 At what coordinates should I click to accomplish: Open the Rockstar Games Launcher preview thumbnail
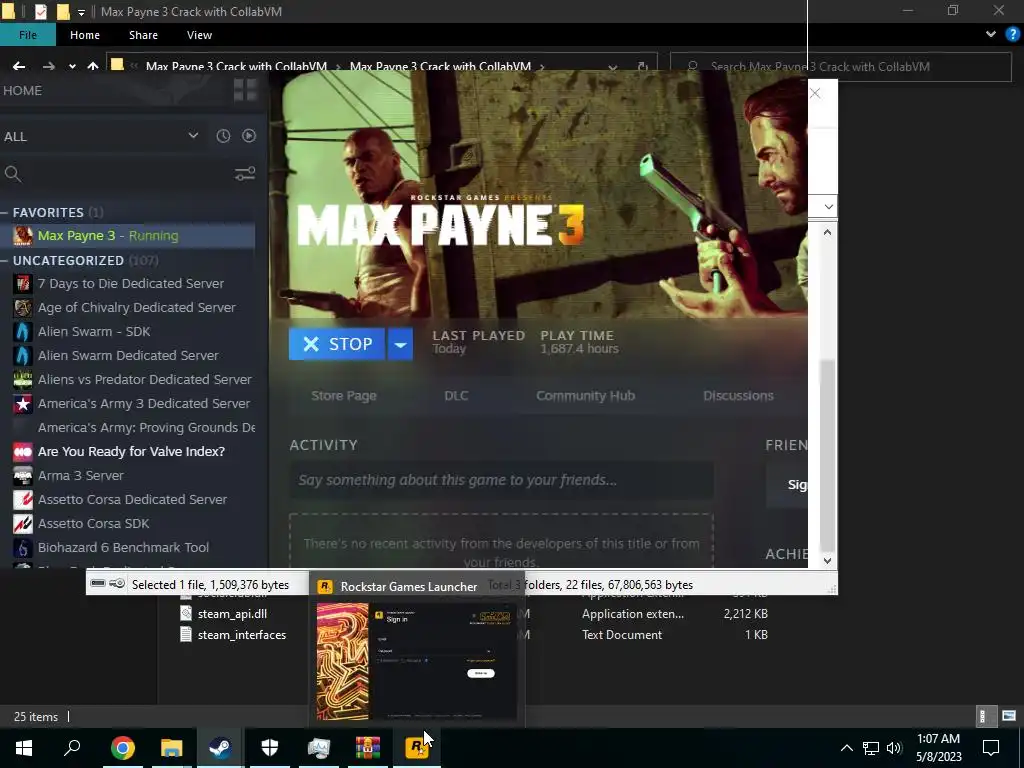pyautogui.click(x=416, y=661)
